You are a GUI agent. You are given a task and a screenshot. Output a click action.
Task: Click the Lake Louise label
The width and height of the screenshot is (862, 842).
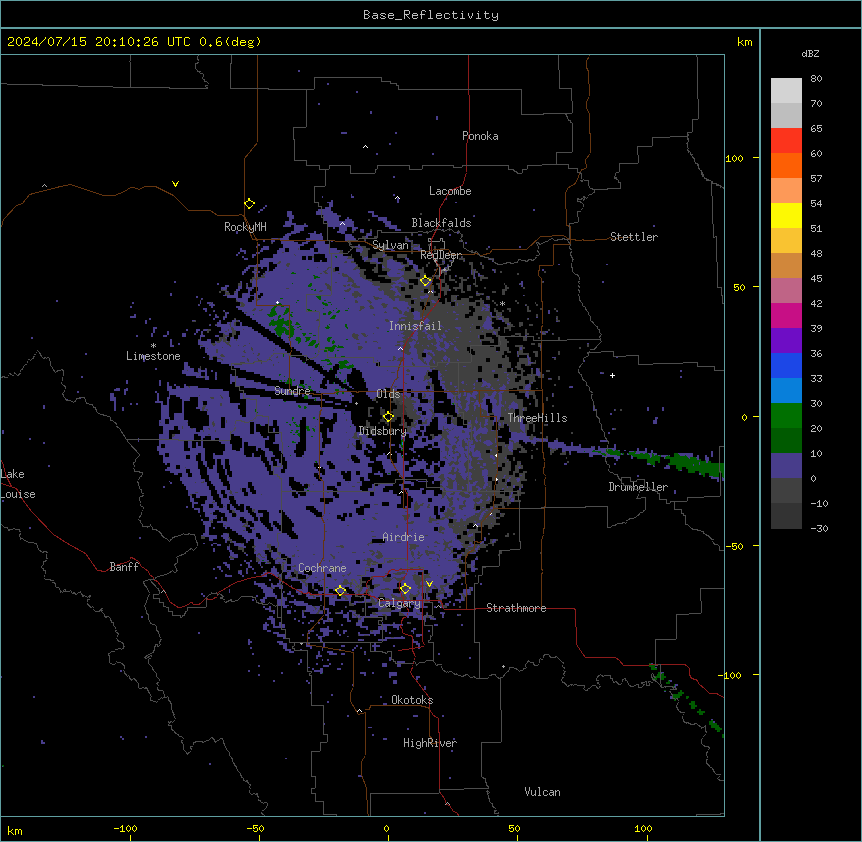pos(18,484)
